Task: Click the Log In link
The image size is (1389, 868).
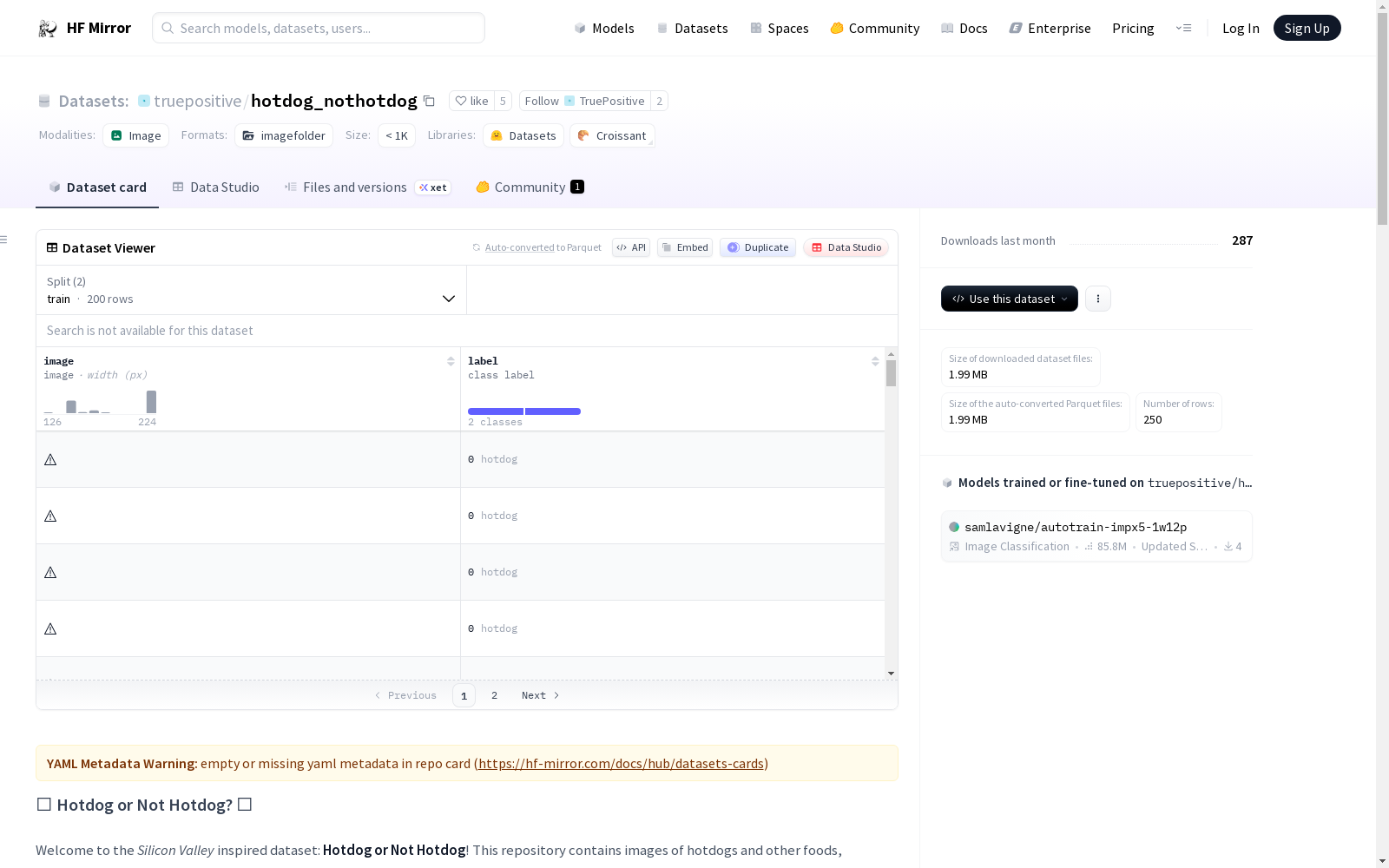Action: [1241, 28]
